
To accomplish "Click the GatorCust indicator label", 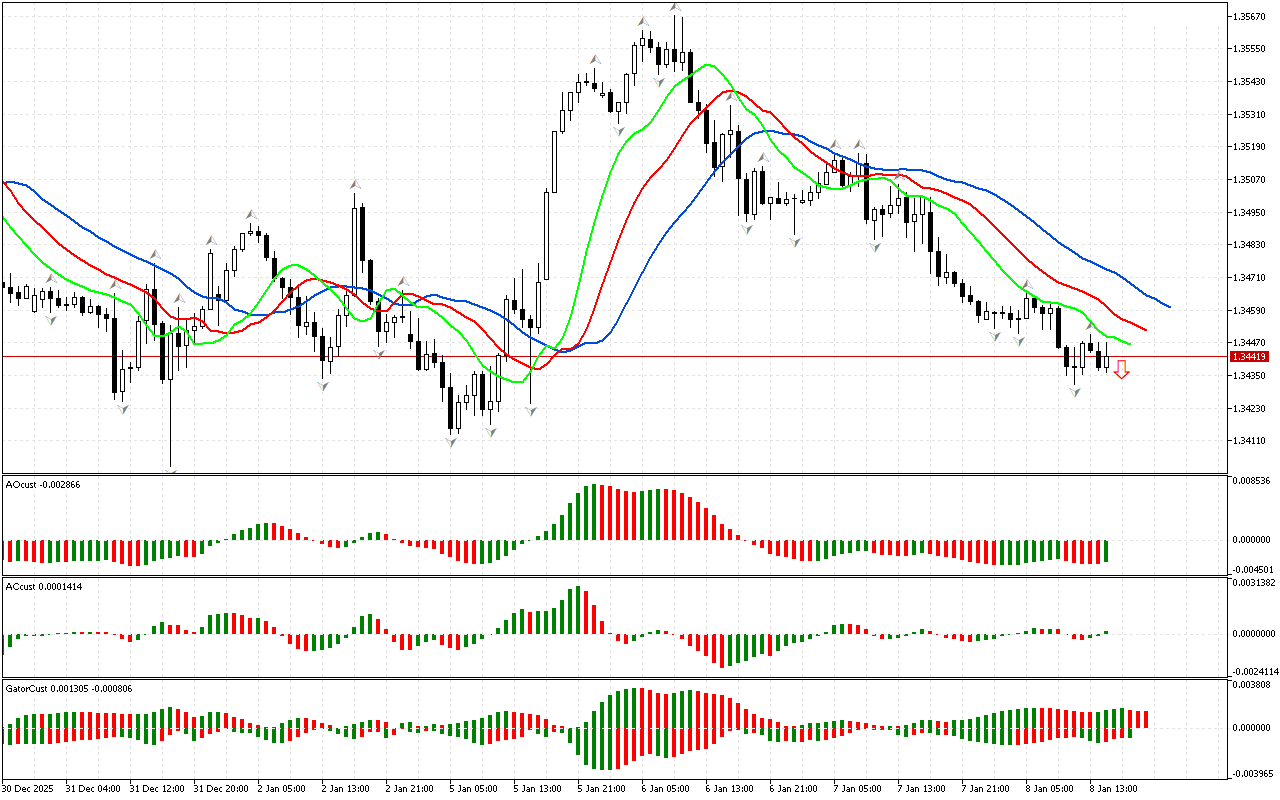I will (69, 688).
